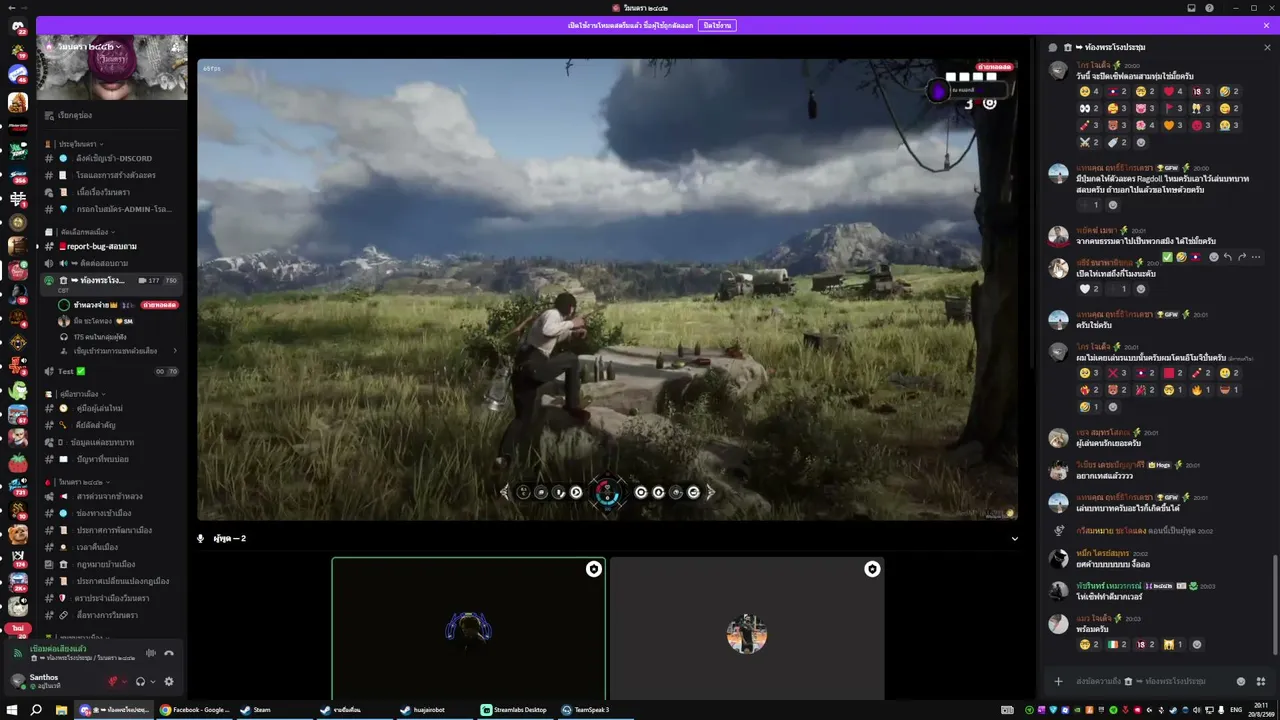1280x720 pixels.
Task: Open Windows taskbar search
Action: [37, 710]
